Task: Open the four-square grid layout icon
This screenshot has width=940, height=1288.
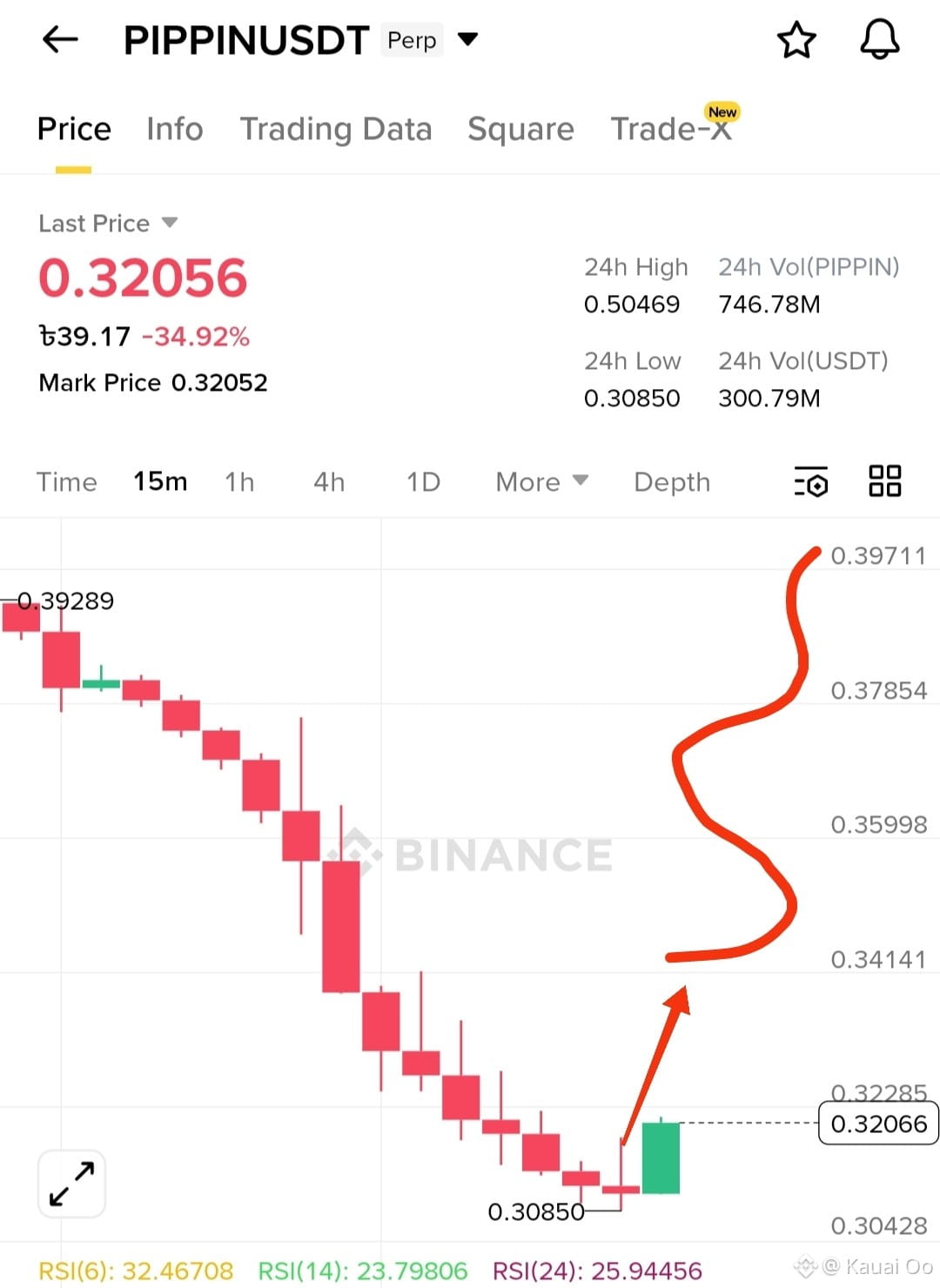Action: click(885, 480)
